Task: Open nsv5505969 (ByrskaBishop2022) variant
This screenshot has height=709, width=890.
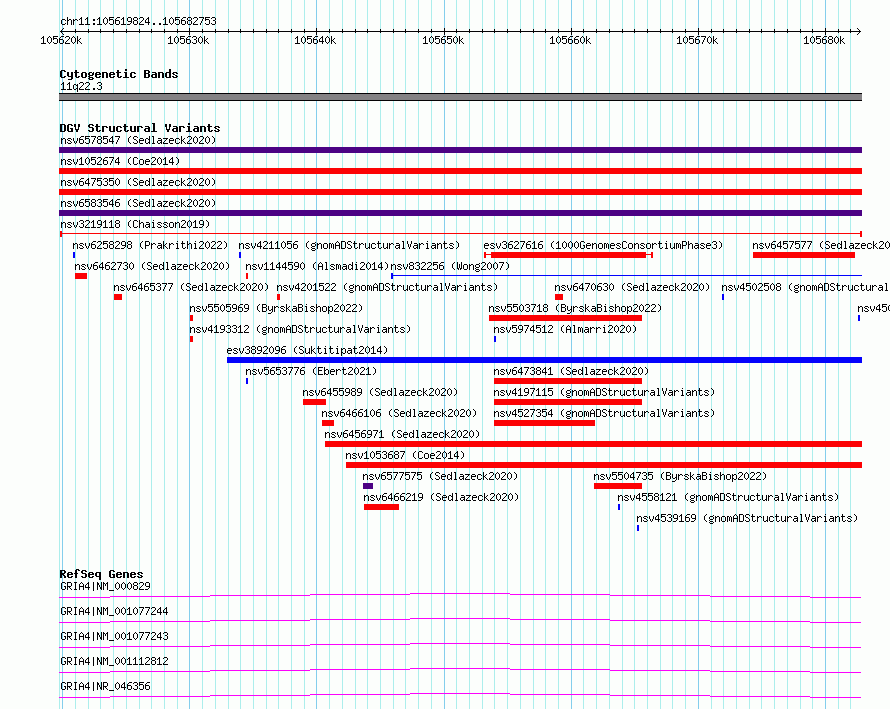Action: tap(276, 308)
